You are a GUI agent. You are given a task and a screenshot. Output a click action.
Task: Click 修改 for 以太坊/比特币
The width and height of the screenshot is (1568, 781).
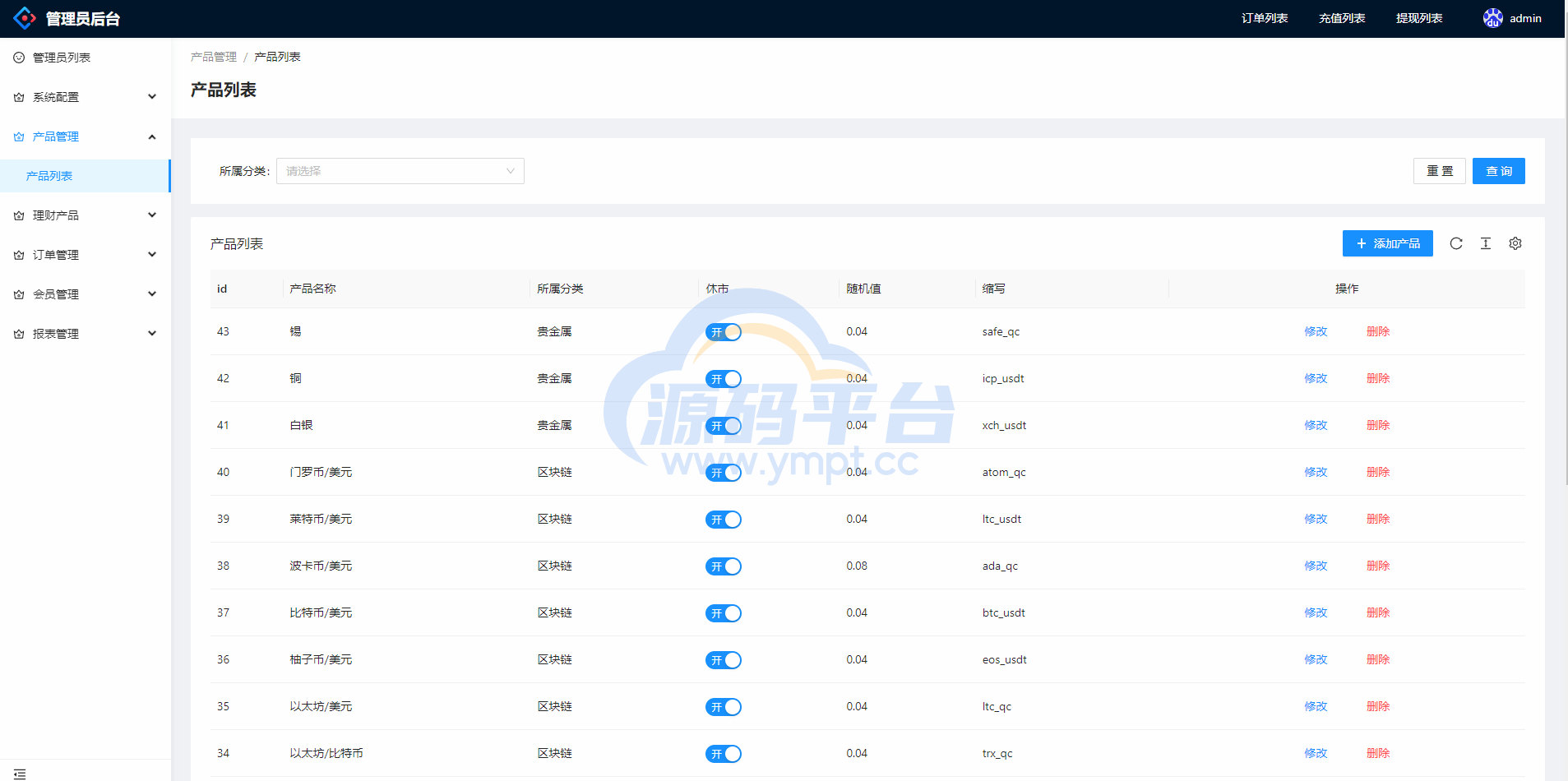1316,753
